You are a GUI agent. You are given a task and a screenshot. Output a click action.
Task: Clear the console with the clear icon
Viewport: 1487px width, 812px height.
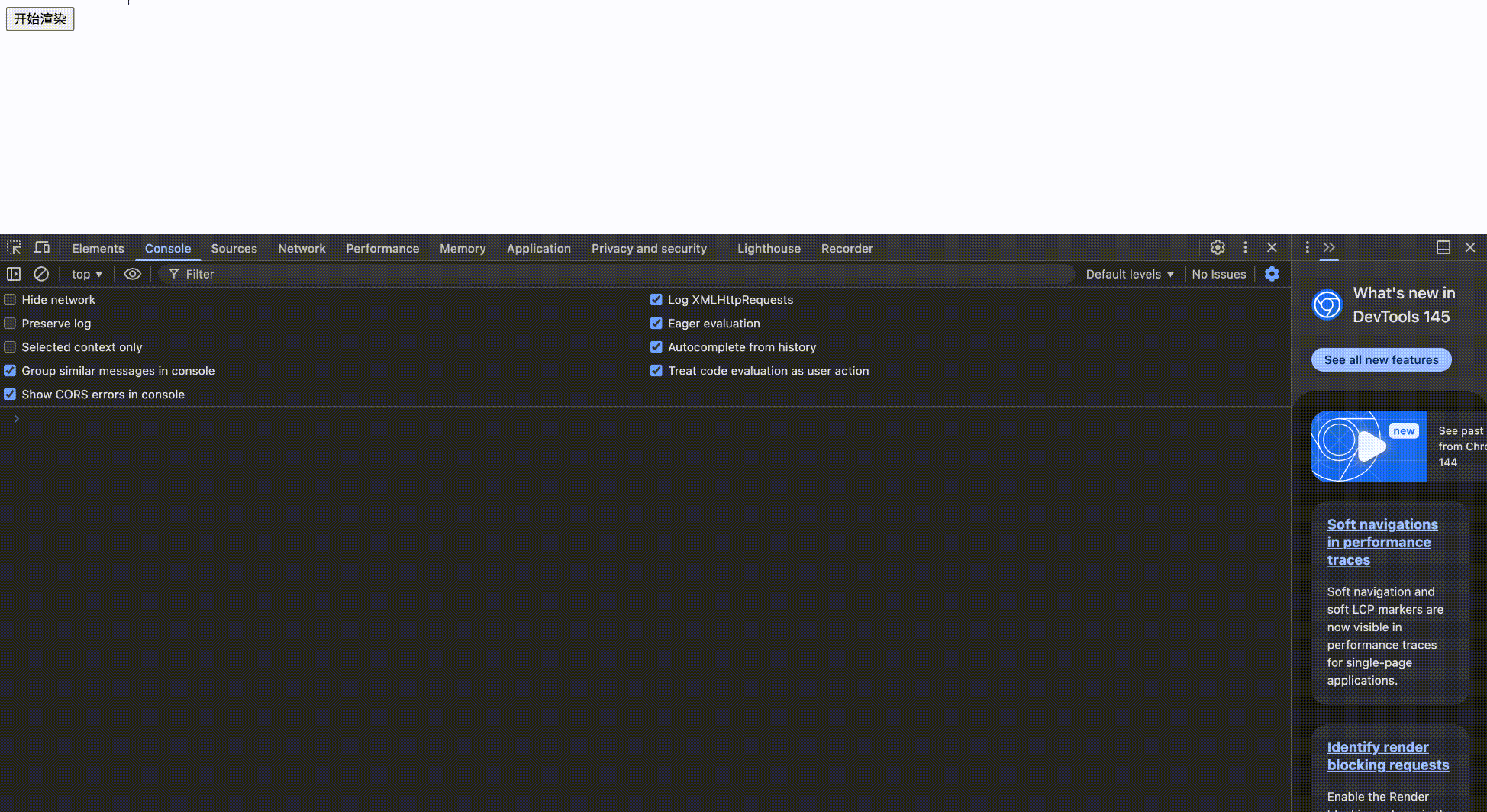[x=41, y=274]
